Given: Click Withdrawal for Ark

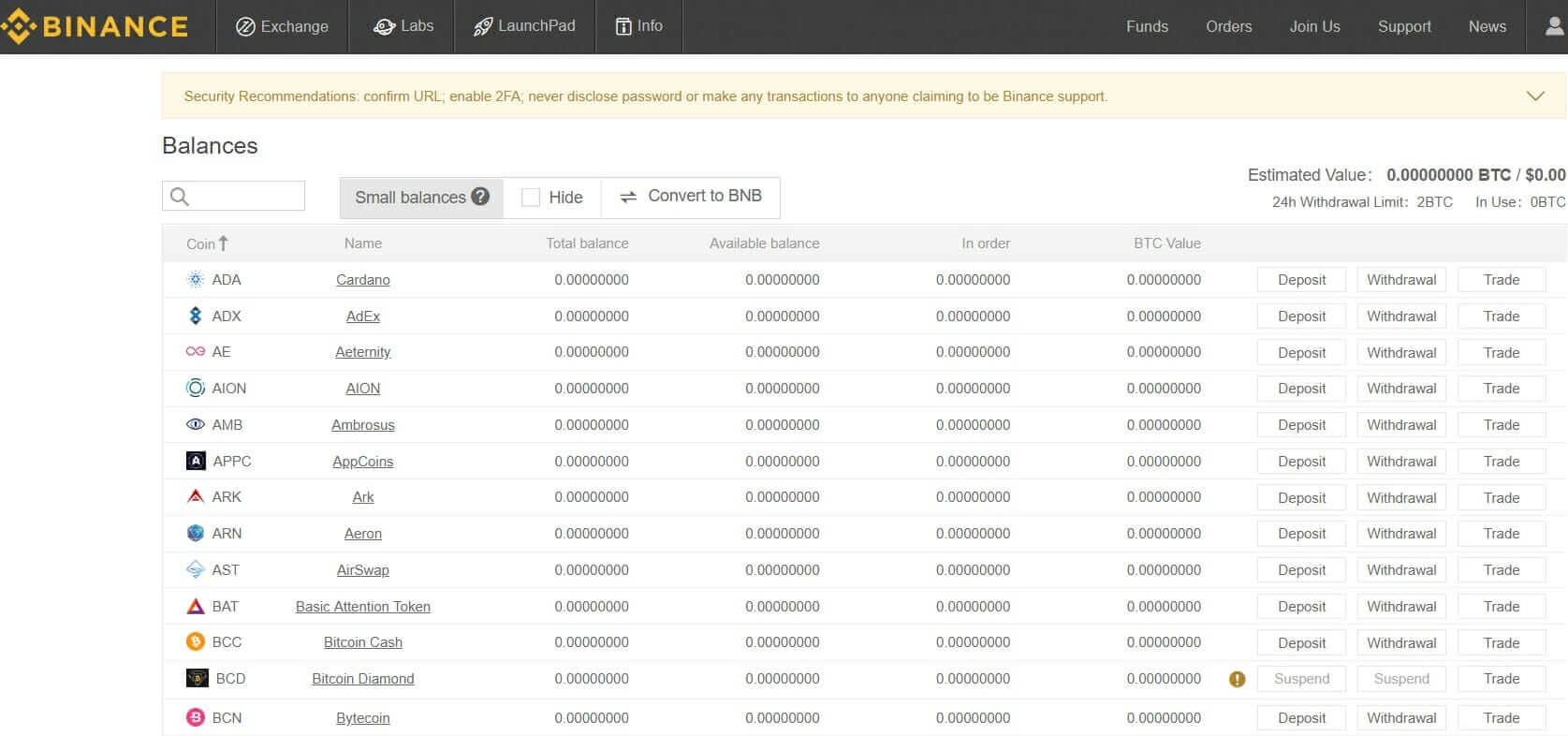Looking at the screenshot, I should click(x=1401, y=497).
